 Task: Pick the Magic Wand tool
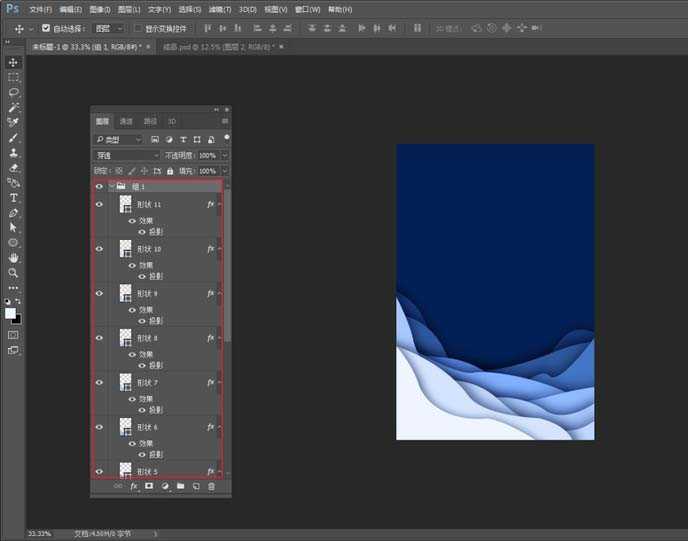click(x=14, y=107)
